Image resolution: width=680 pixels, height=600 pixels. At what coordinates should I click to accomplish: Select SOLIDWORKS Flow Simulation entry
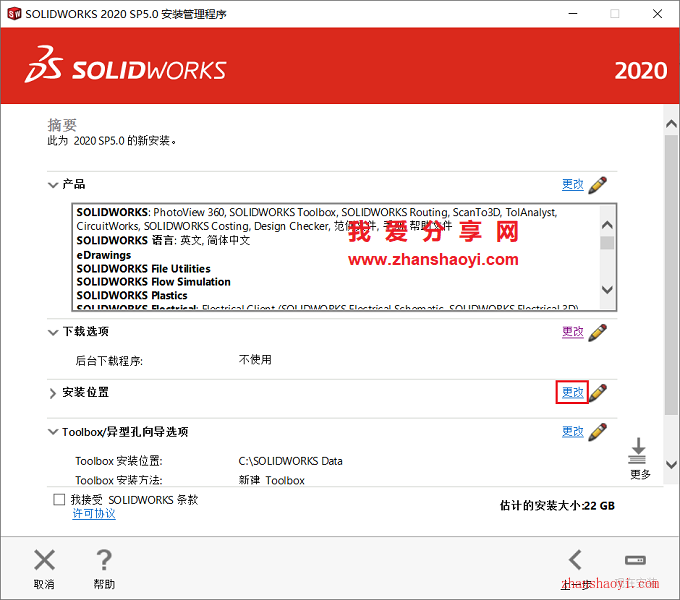154,282
